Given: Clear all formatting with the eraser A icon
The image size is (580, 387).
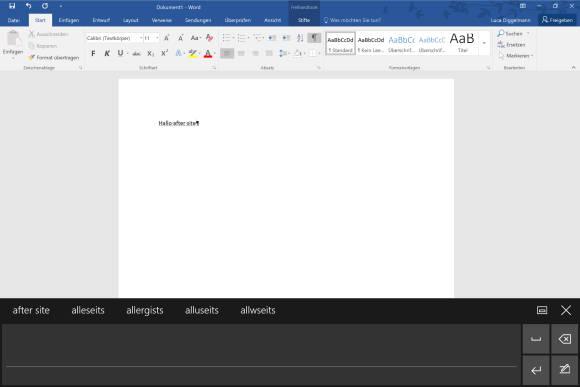Looking at the screenshot, I should click(x=209, y=38).
